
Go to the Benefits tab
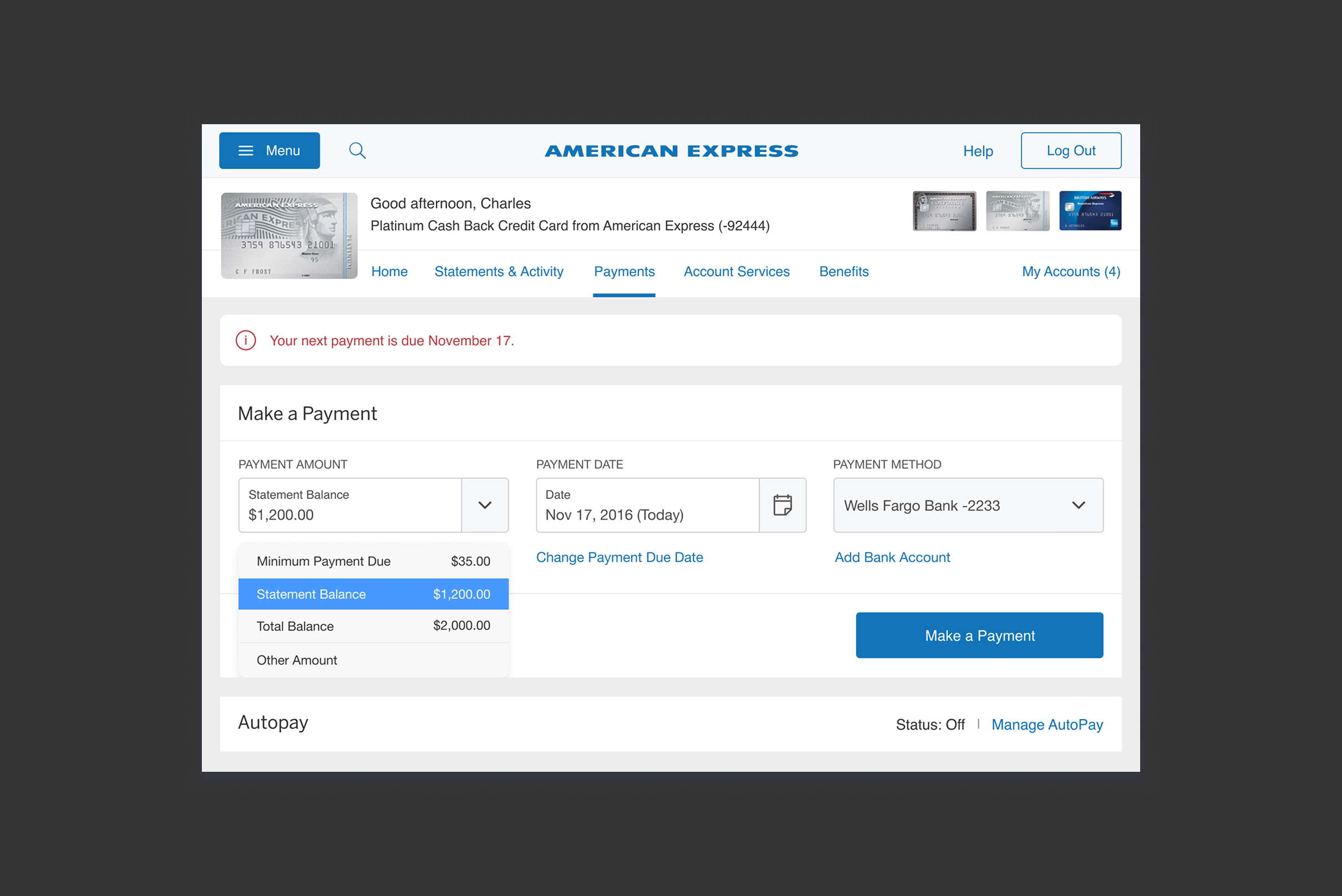[843, 272]
